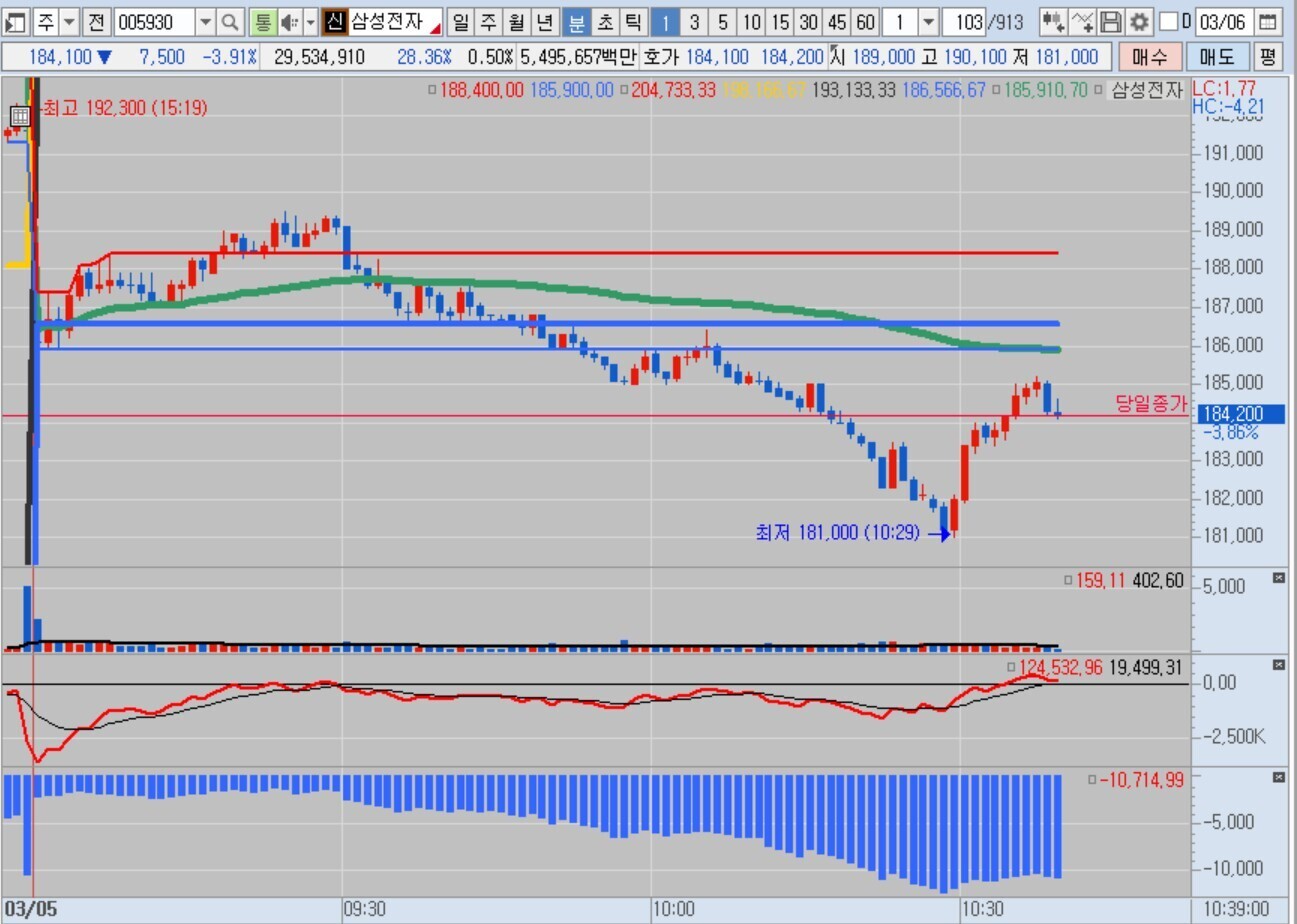Screen dimensions: 1297x924
Task: Switch to the 일 daily chart tab
Action: (461, 22)
